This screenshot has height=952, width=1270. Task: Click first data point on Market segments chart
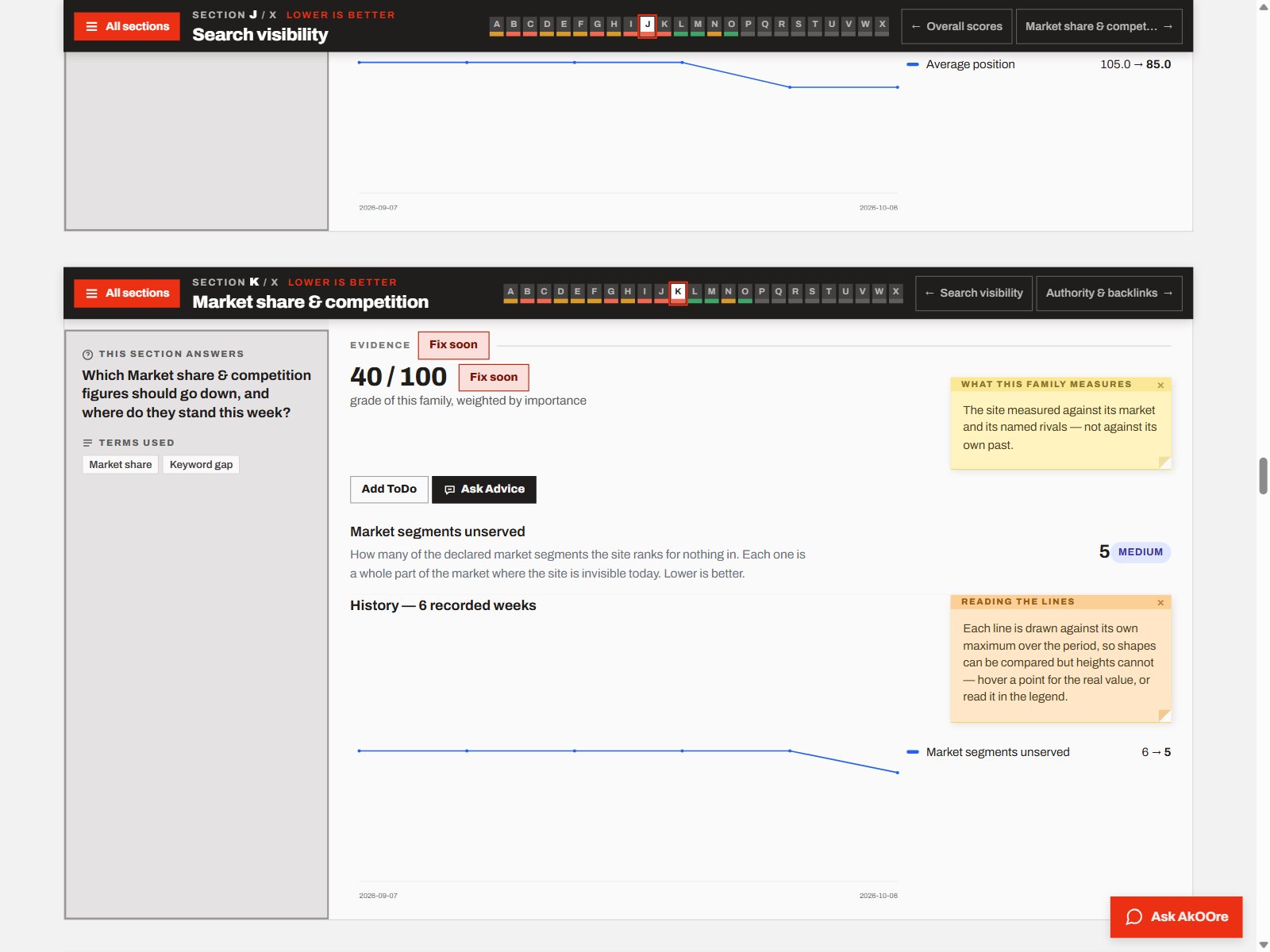coord(360,750)
